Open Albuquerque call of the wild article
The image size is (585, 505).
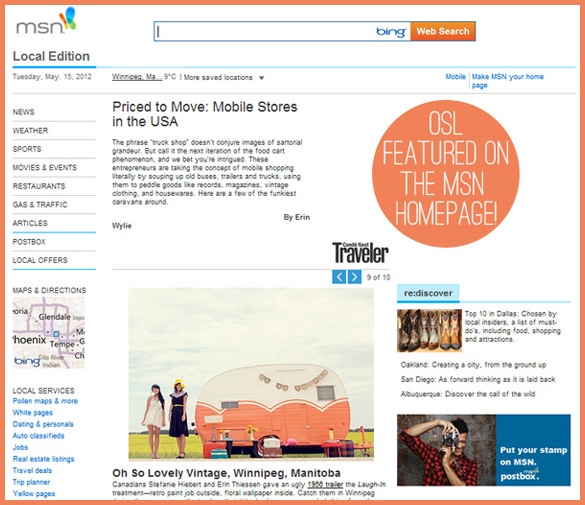coord(468,394)
